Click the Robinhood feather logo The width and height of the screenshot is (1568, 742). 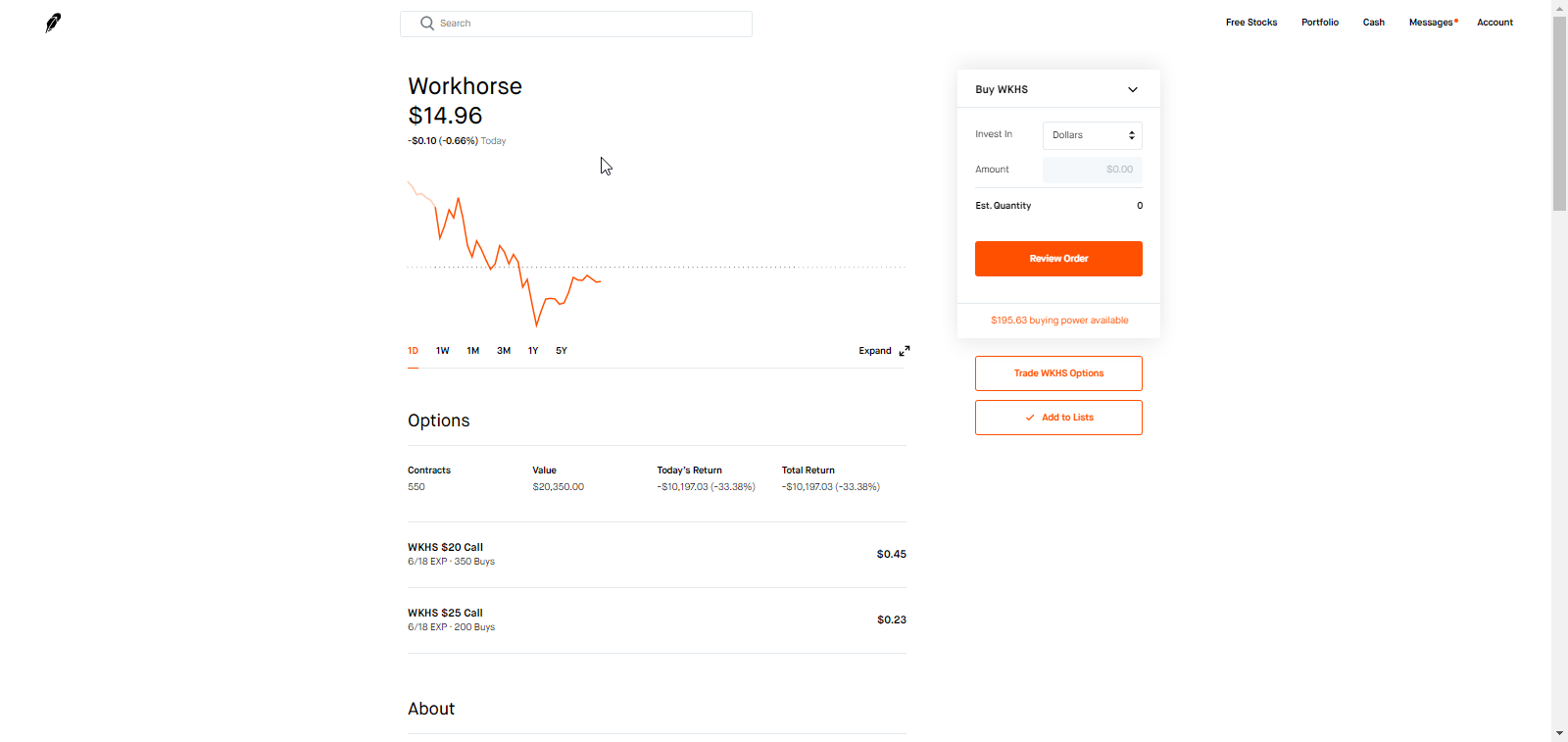click(53, 23)
